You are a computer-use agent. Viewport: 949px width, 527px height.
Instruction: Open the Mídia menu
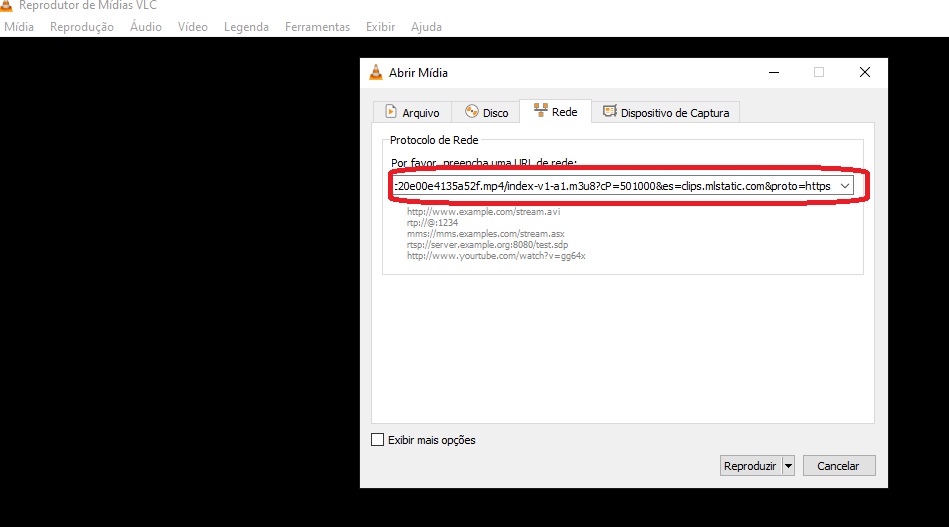coord(19,27)
